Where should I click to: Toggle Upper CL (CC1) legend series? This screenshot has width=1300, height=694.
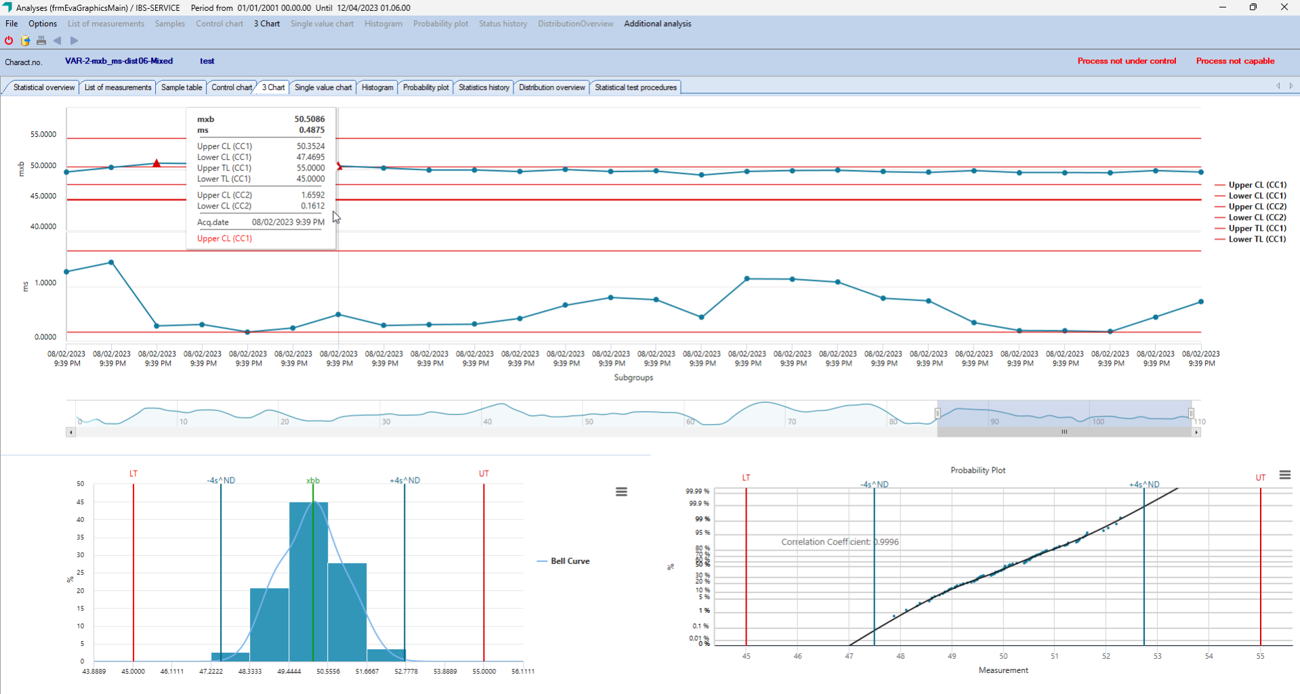1256,185
